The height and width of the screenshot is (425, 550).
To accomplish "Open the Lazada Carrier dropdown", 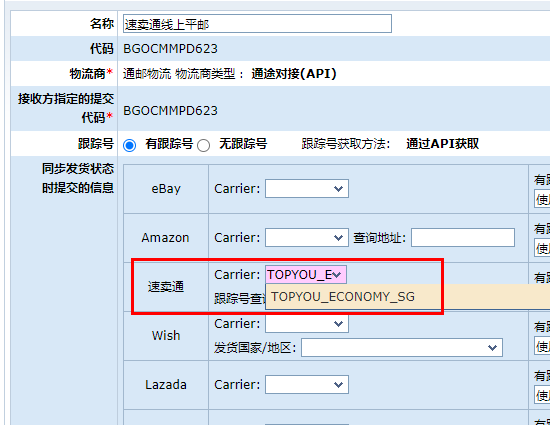I will (307, 385).
